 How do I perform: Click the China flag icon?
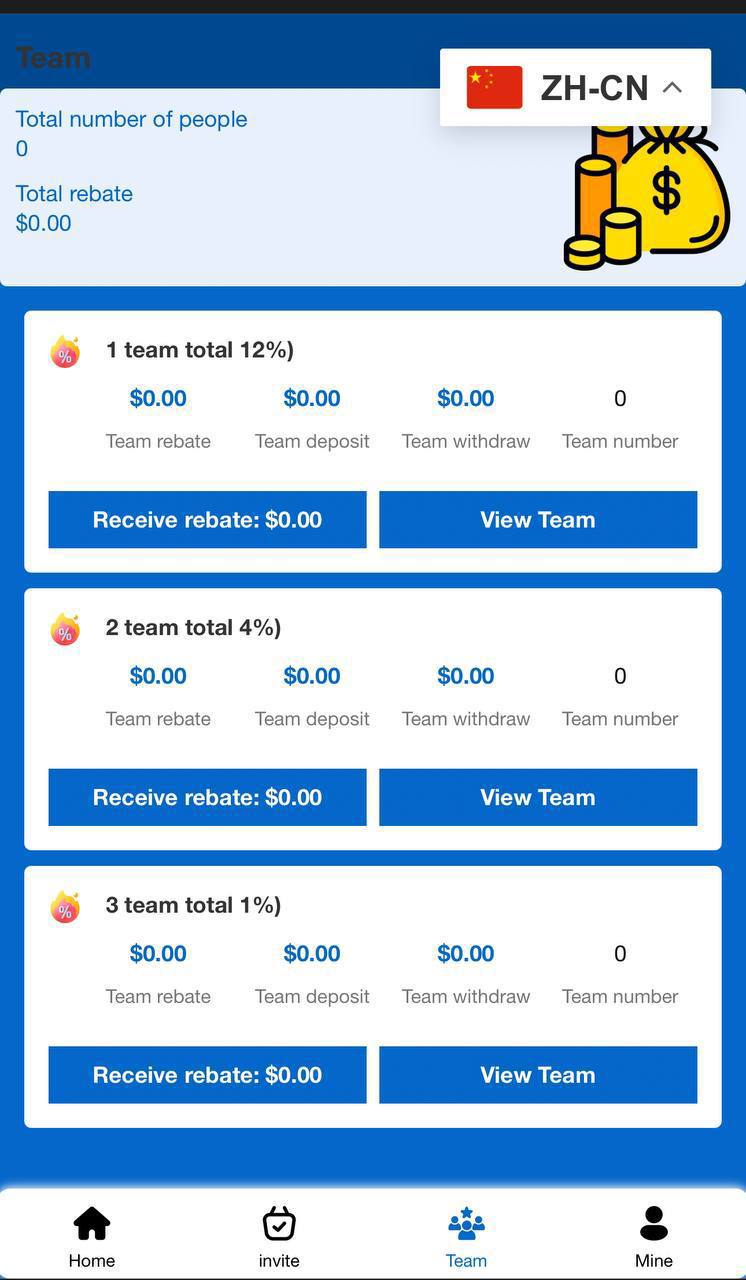(494, 88)
